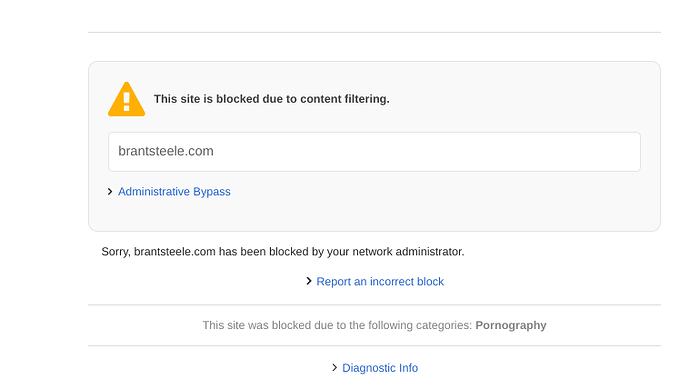Open the Administrative Bypass link
The width and height of the screenshot is (690, 389).
pyautogui.click(x=174, y=192)
